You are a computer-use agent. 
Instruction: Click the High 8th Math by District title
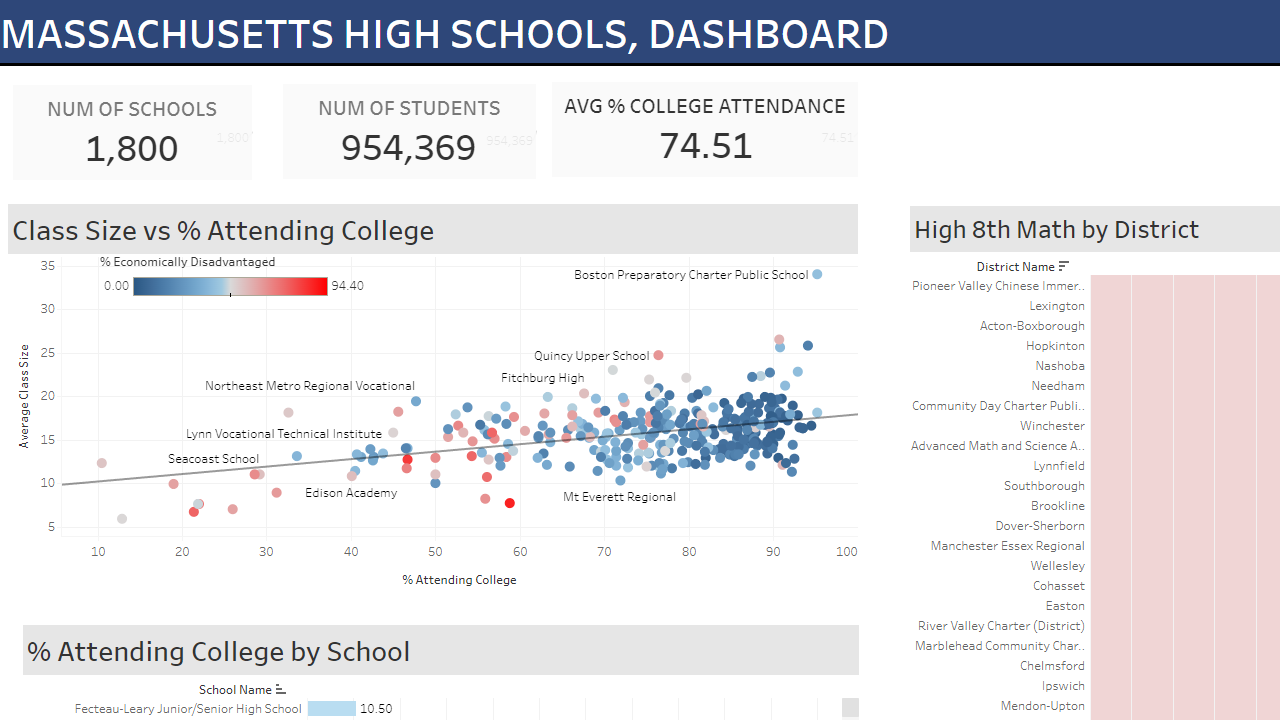click(x=1056, y=230)
